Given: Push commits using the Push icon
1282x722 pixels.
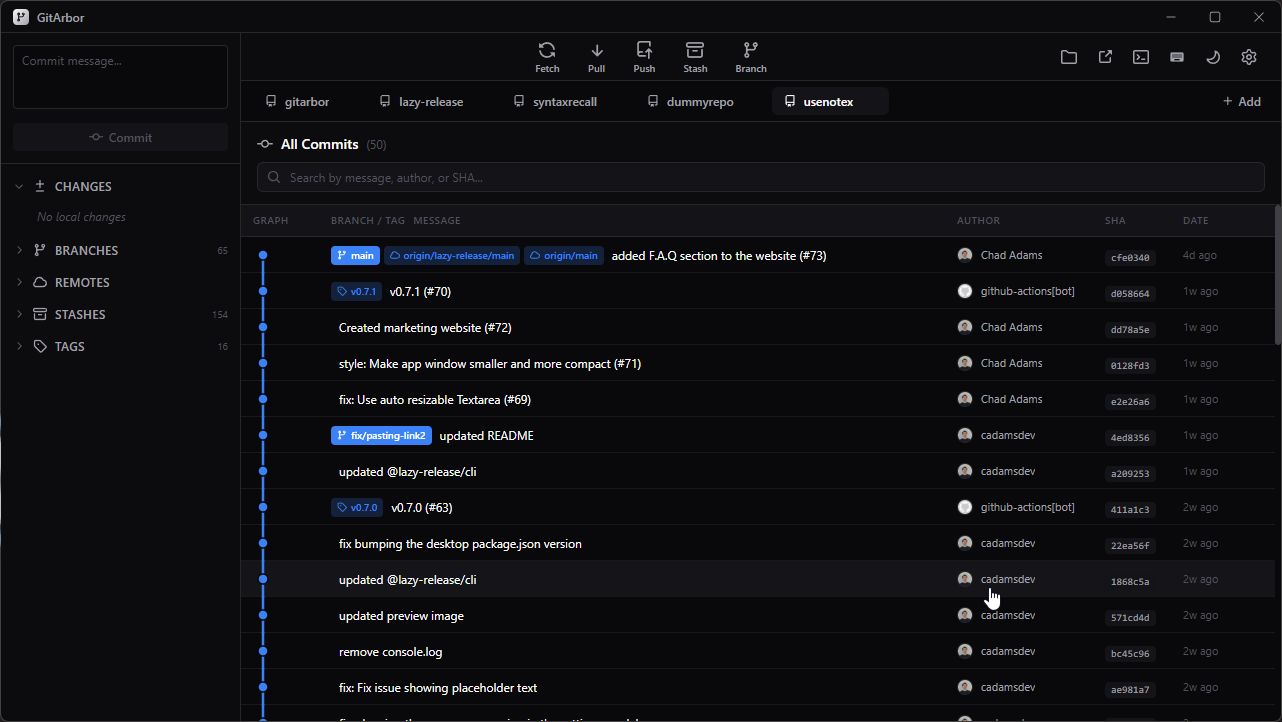Looking at the screenshot, I should [644, 56].
